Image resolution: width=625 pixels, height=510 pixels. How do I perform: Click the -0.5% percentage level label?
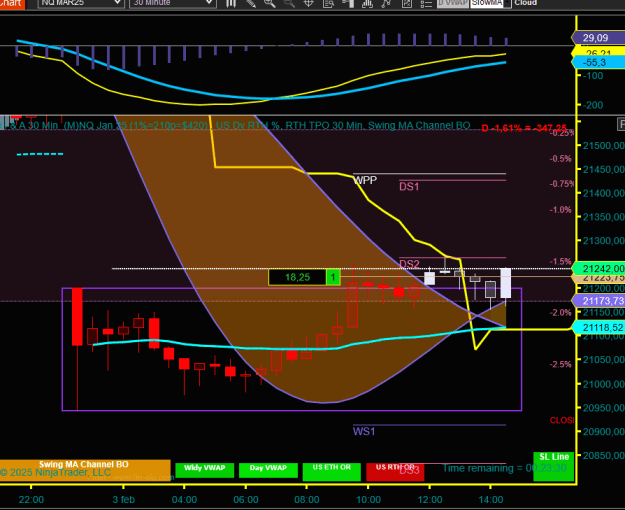pos(560,159)
